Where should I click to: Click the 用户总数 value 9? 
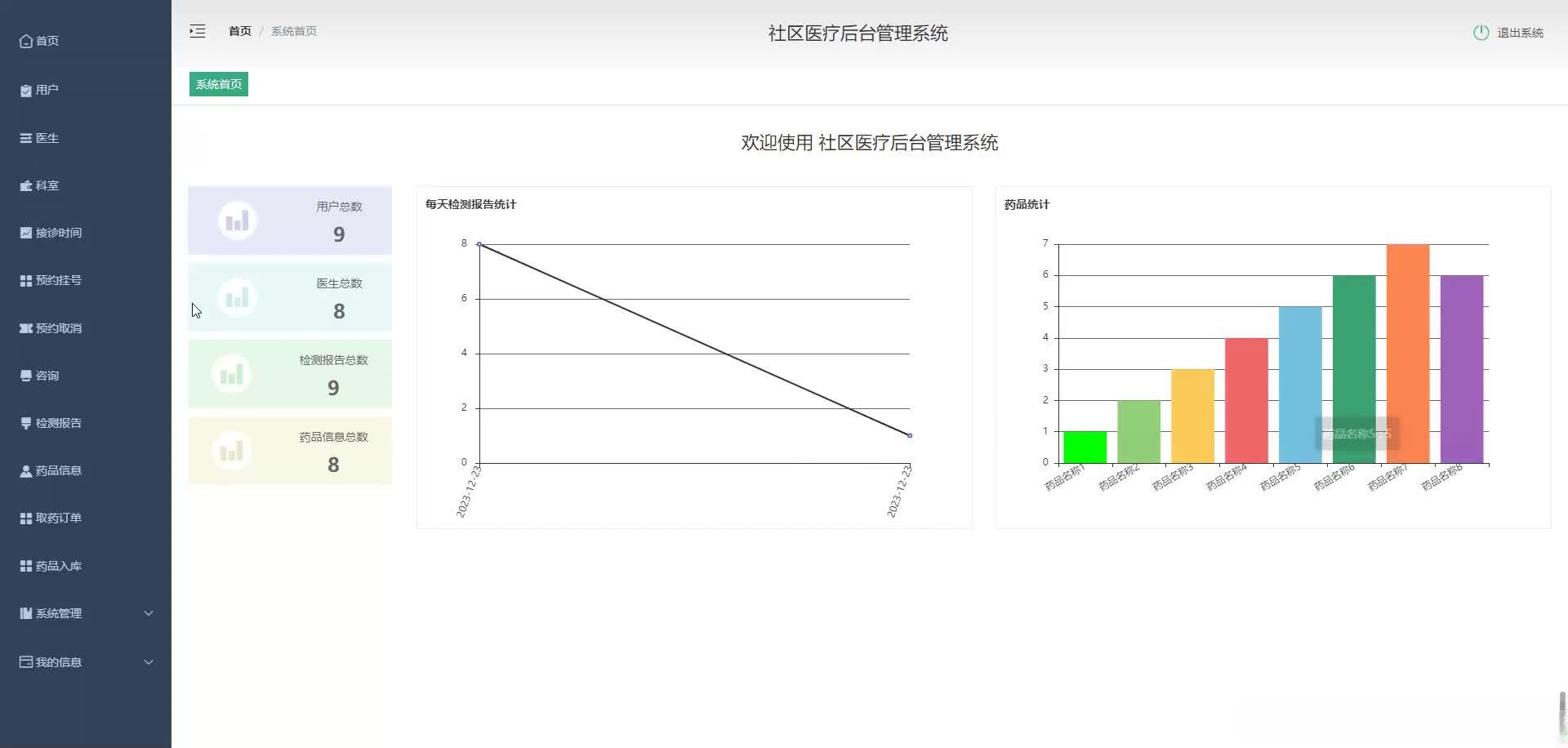[339, 234]
